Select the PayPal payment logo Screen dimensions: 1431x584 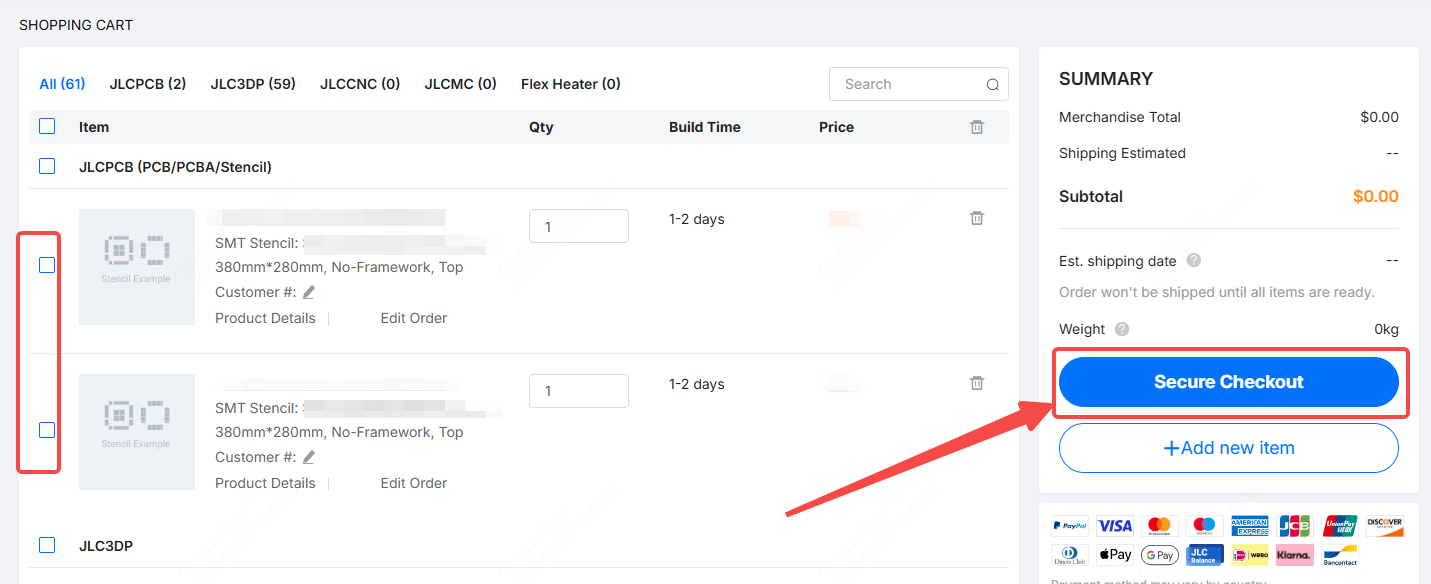click(1070, 526)
